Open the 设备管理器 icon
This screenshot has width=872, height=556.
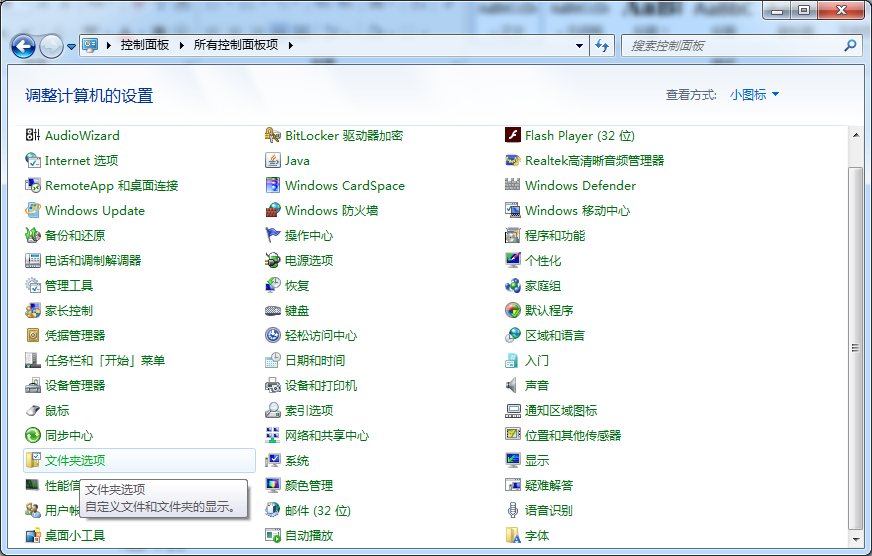coord(33,385)
